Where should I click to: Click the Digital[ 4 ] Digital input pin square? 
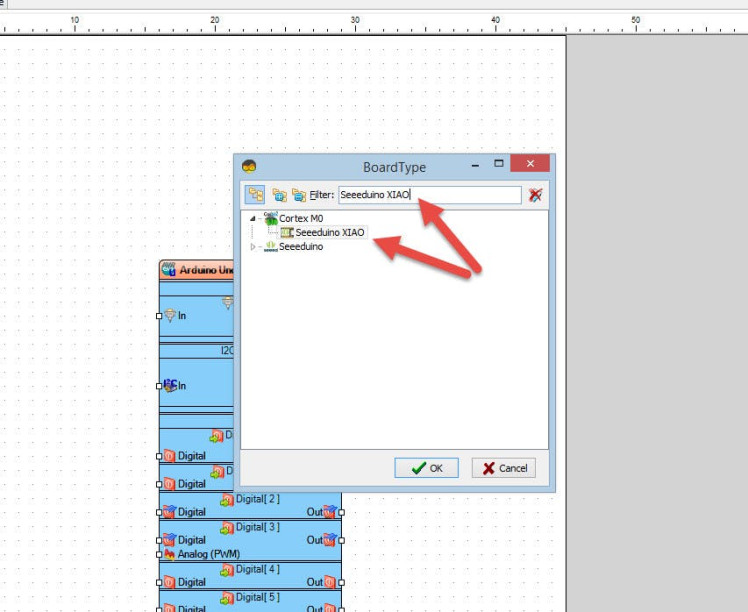pos(159,582)
